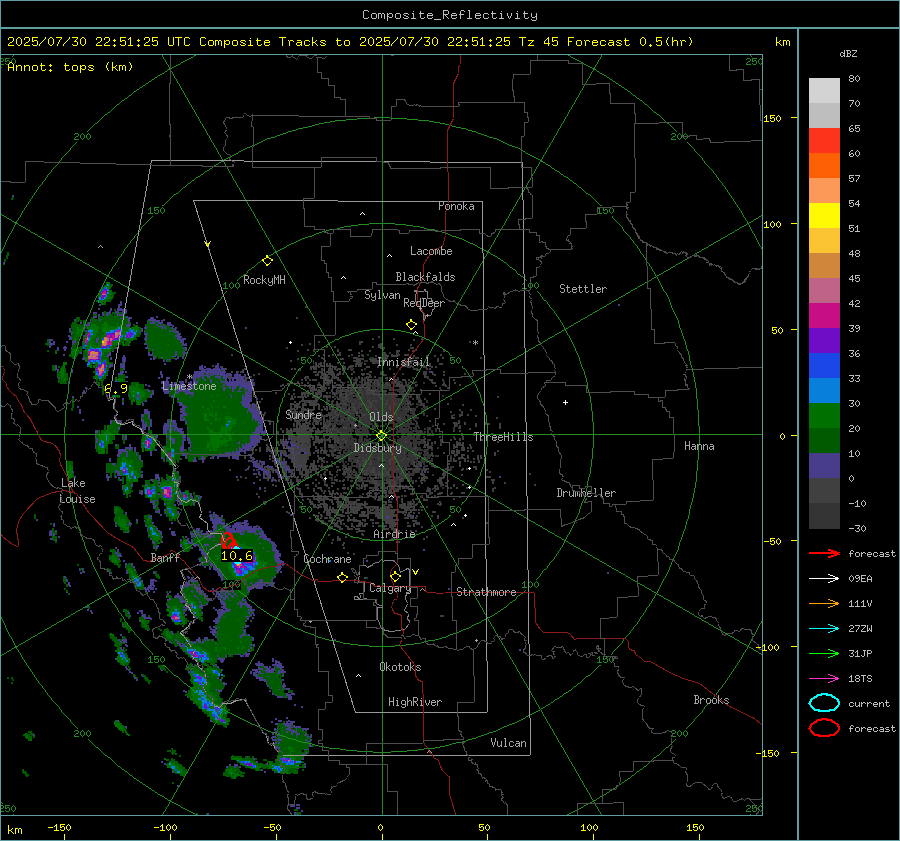This screenshot has width=900, height=841.
Task: Click the magenta 18TS arrow in legend
Action: tap(824, 679)
